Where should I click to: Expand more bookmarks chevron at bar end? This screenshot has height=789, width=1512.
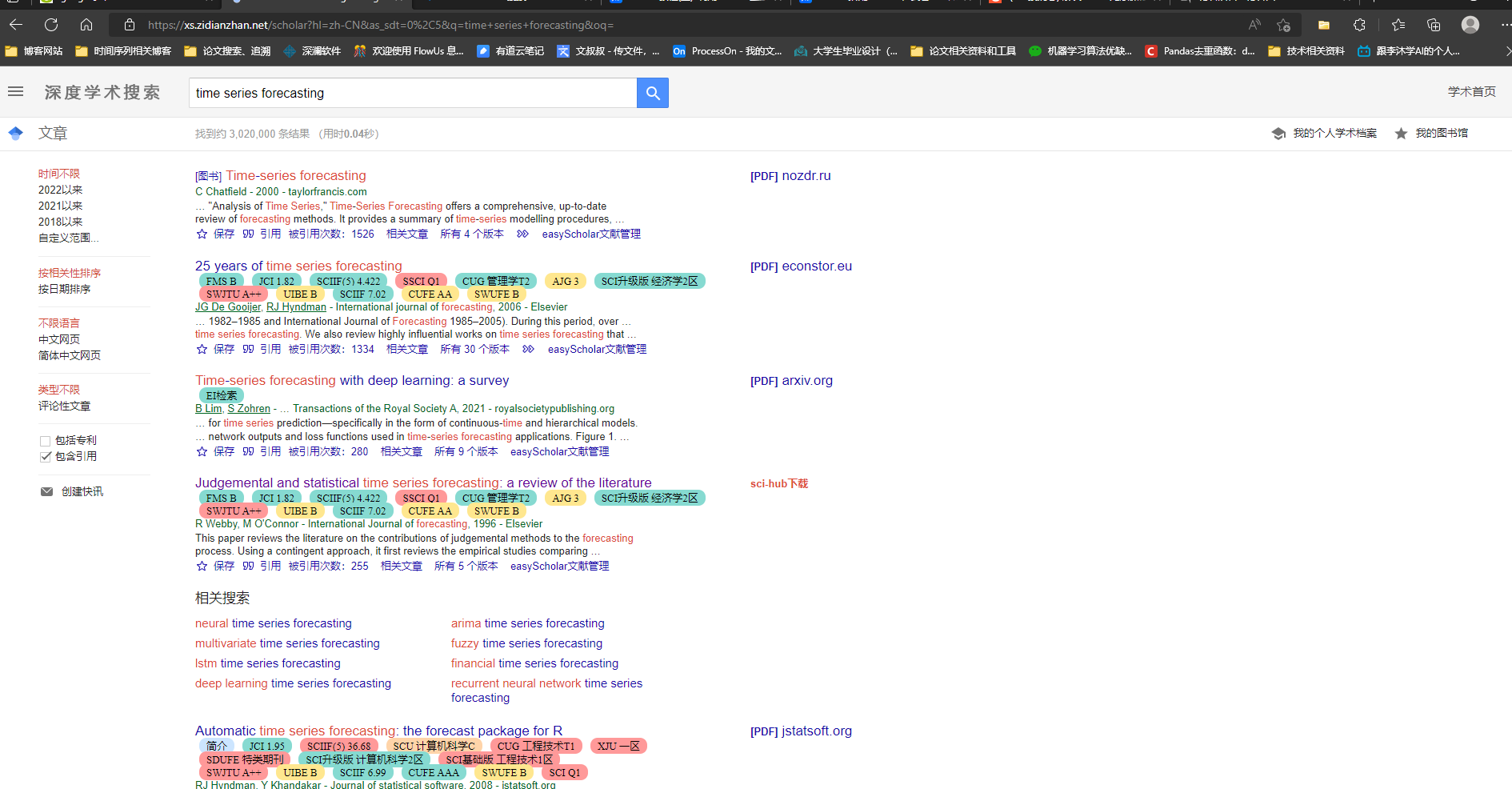tap(1507, 51)
